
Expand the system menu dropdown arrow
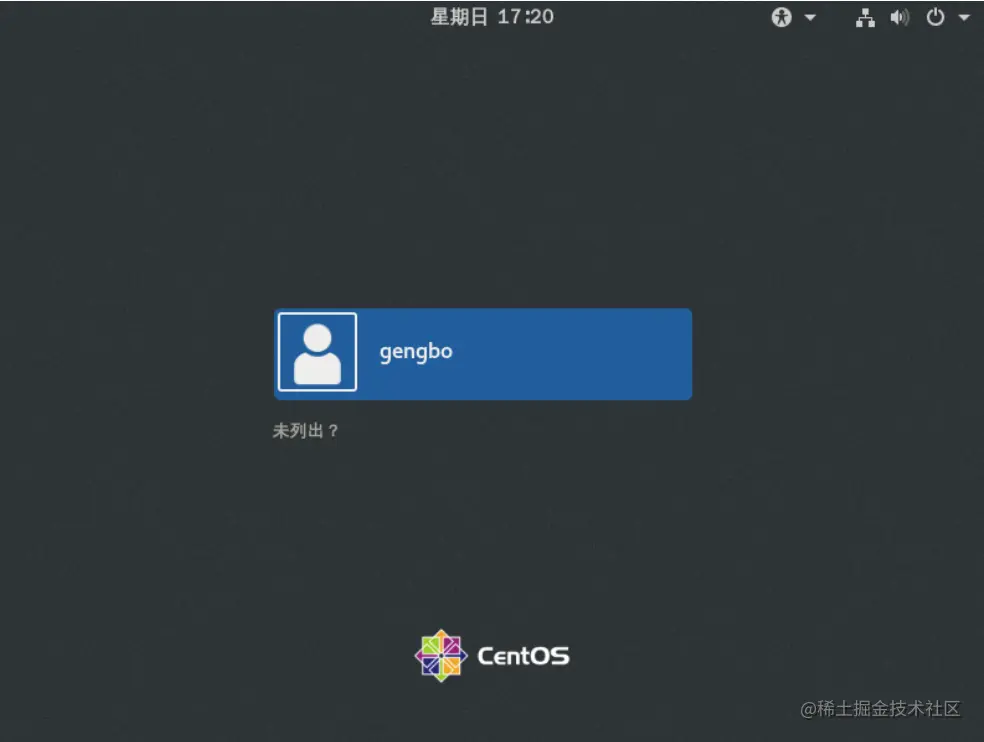click(x=964, y=18)
